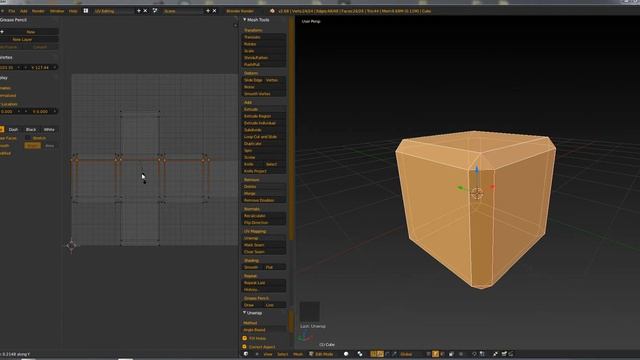Screen dimensions: 640x360
Task: Open the Angle Based method dropdown
Action: coord(263,330)
